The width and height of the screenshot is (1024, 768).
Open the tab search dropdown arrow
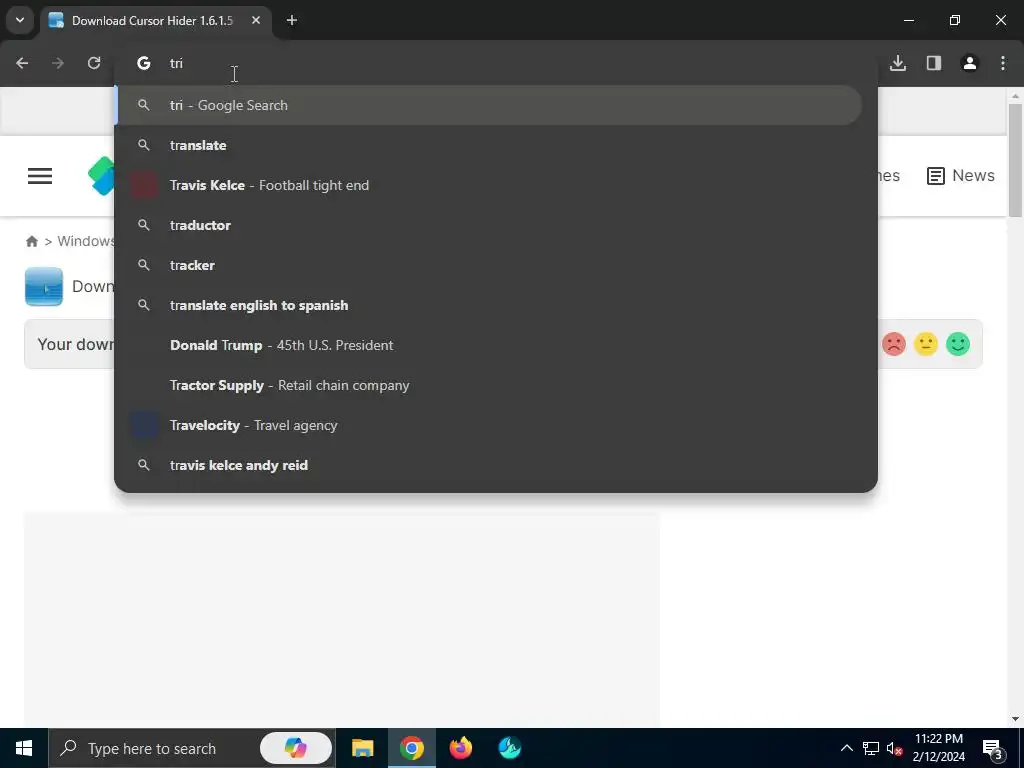pos(20,20)
